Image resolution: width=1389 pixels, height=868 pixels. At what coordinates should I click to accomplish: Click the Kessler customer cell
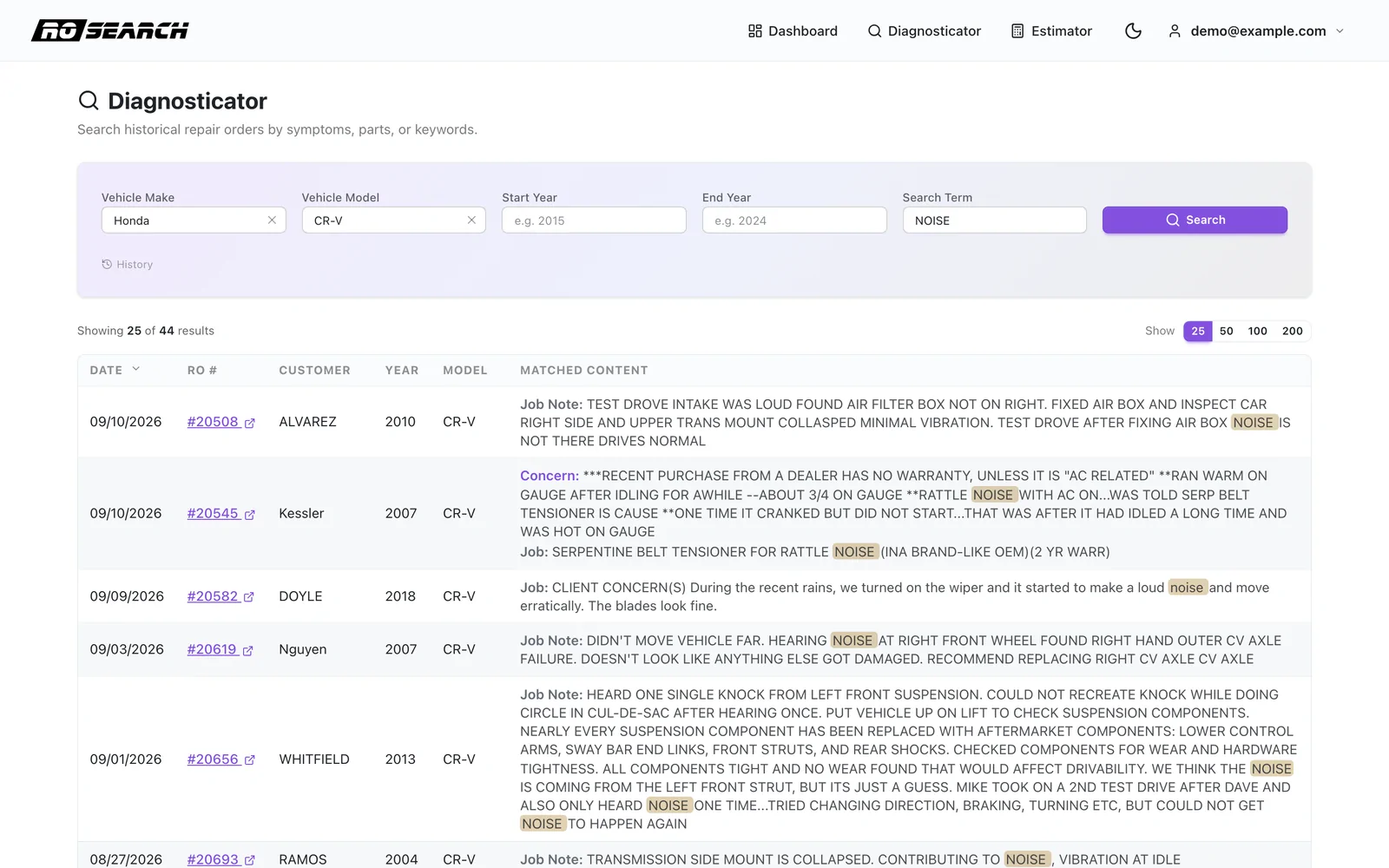click(x=301, y=514)
